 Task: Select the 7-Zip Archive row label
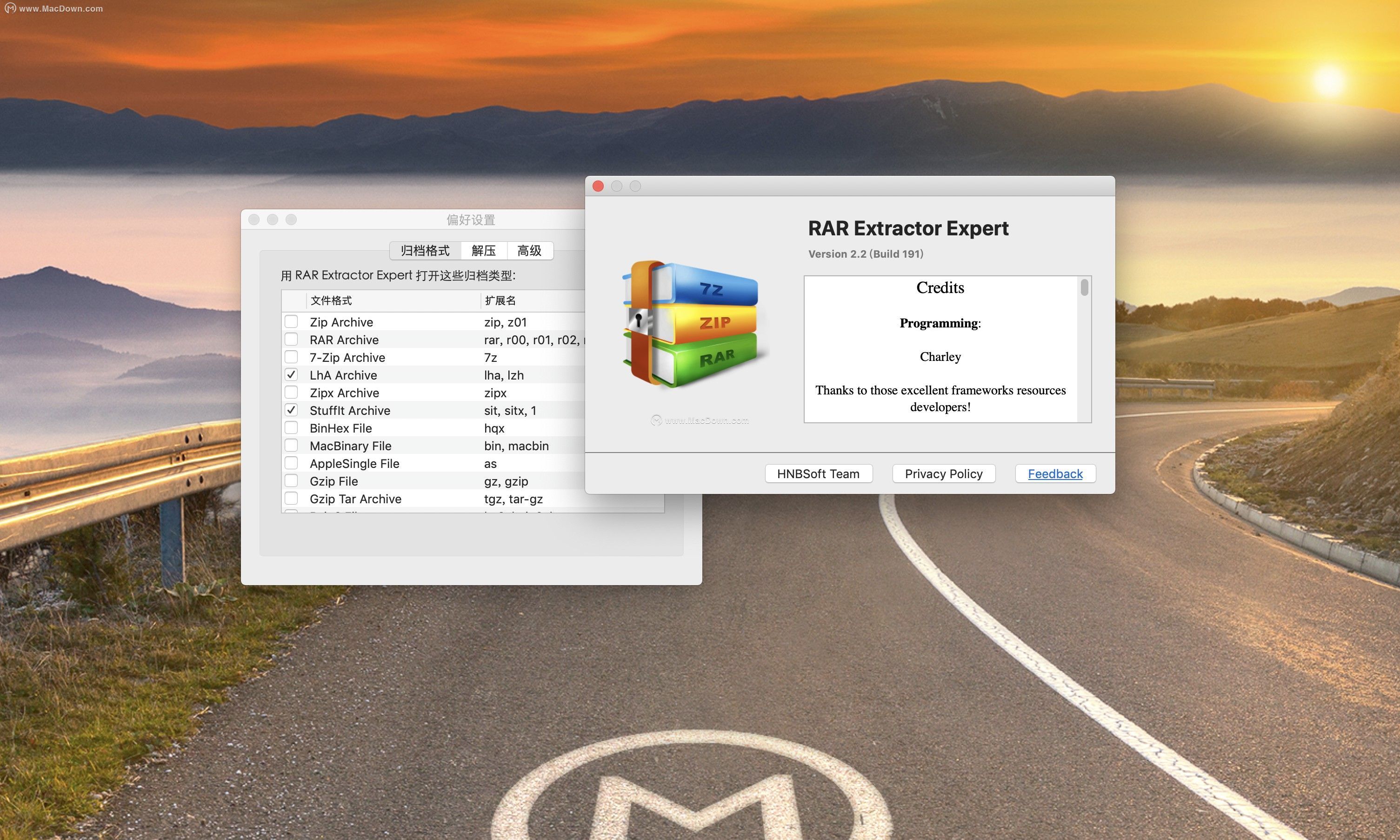[x=347, y=357]
